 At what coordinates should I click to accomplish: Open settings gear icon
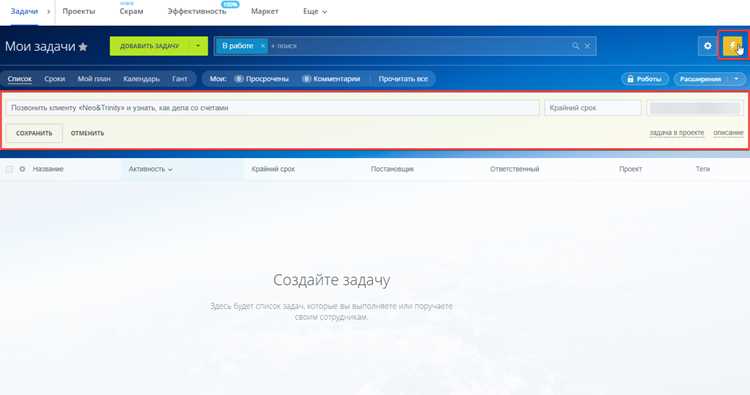tap(707, 46)
